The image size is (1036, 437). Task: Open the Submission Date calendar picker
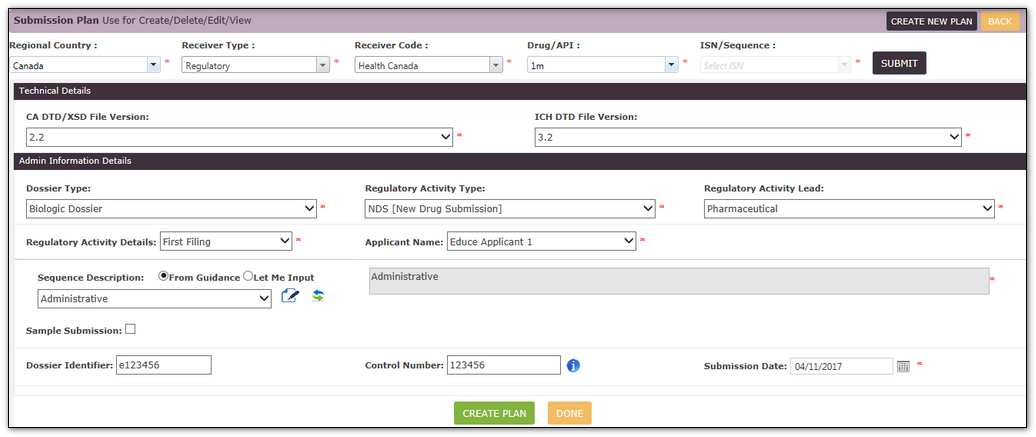(x=903, y=367)
